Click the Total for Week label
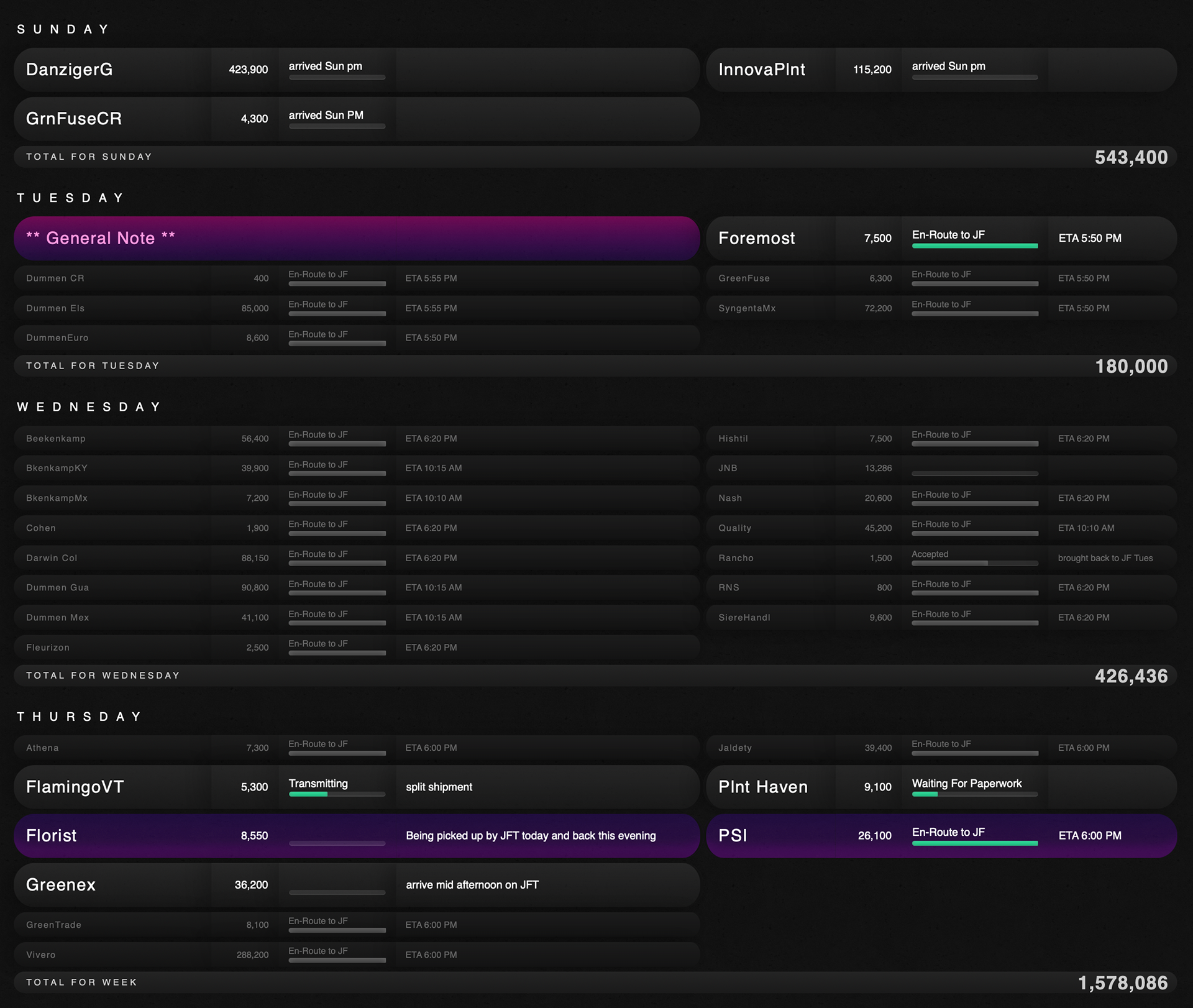The image size is (1193, 1008). pyautogui.click(x=81, y=983)
